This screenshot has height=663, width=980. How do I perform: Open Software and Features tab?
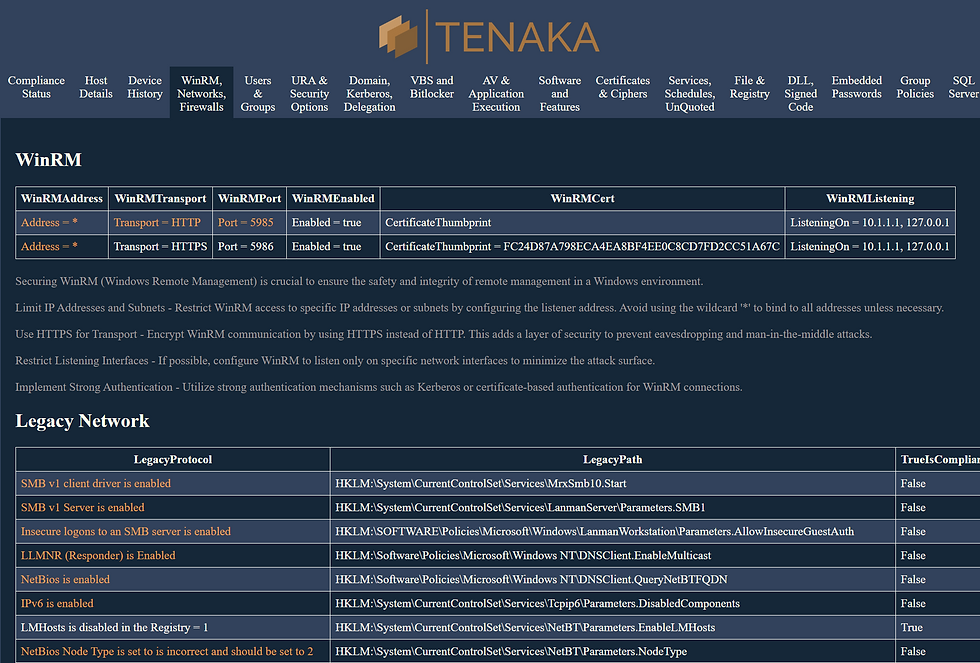[x=559, y=93]
